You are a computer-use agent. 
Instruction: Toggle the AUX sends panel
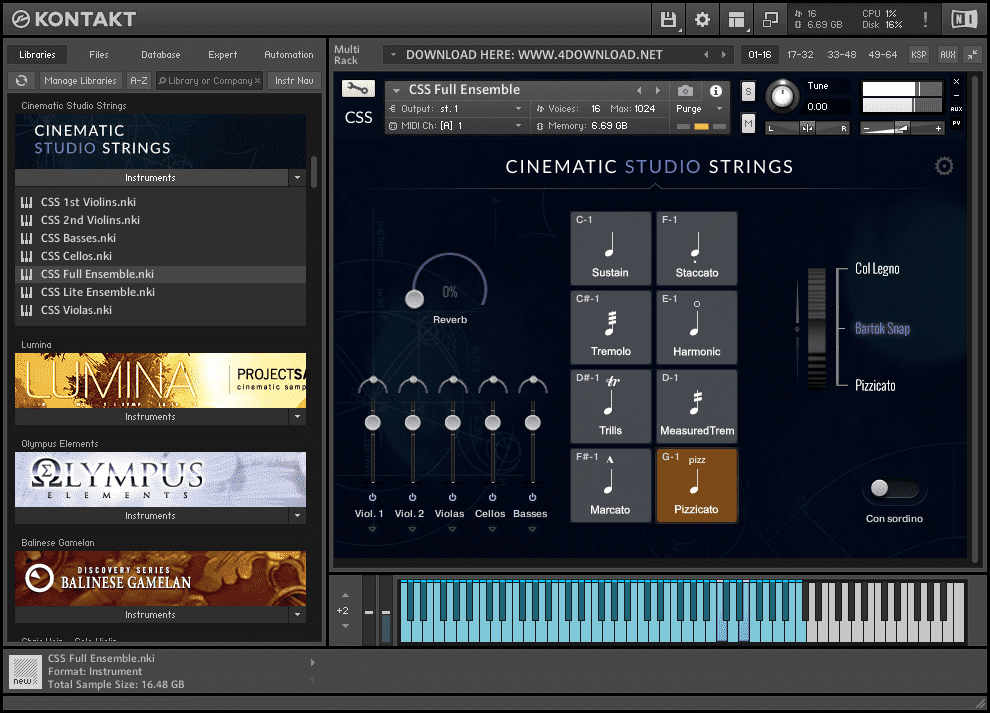(948, 55)
